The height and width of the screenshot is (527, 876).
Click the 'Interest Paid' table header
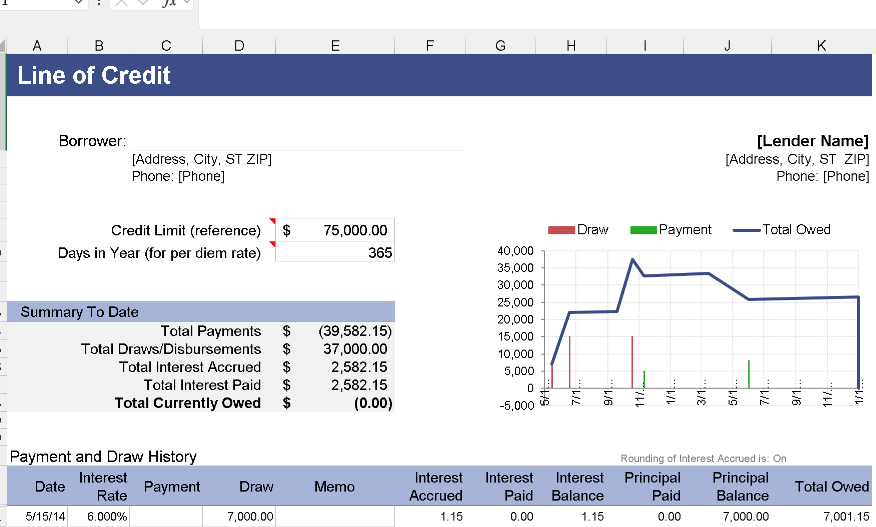click(509, 487)
